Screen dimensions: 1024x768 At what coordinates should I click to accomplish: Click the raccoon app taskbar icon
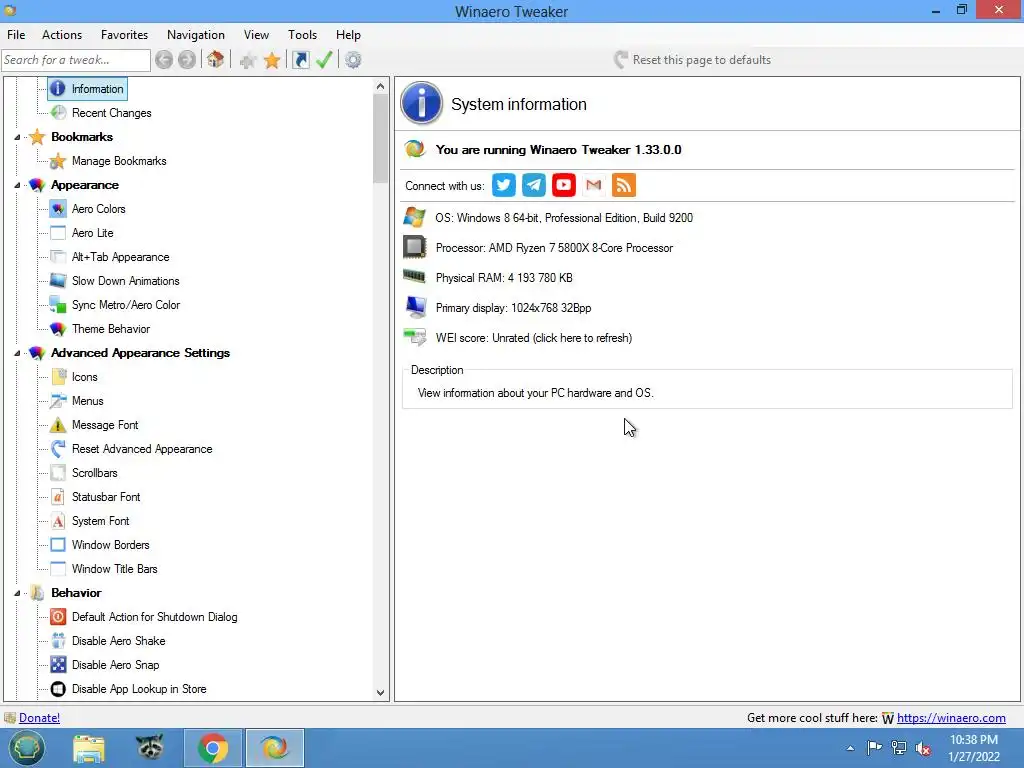[150, 748]
